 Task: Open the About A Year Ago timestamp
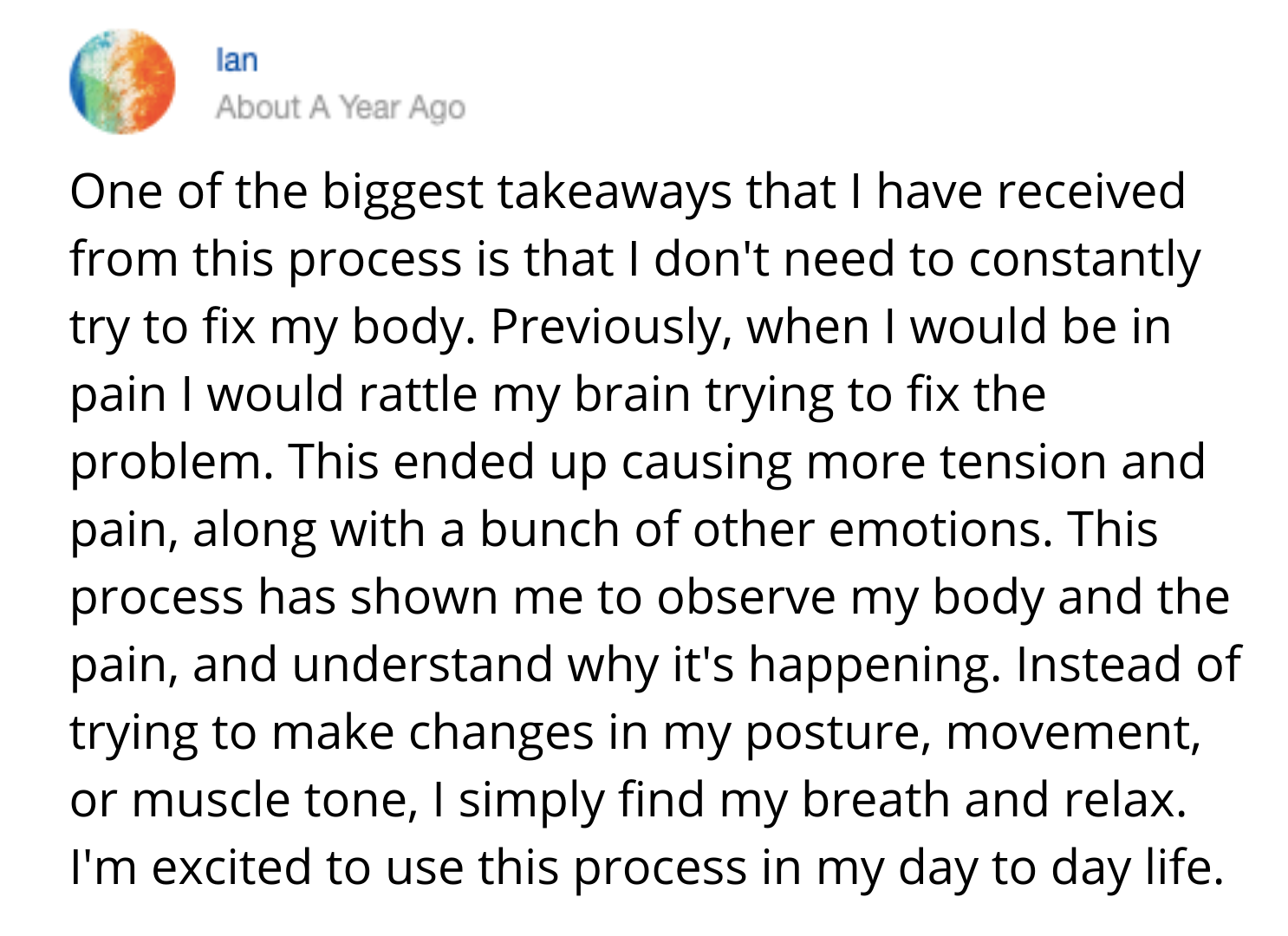341,107
